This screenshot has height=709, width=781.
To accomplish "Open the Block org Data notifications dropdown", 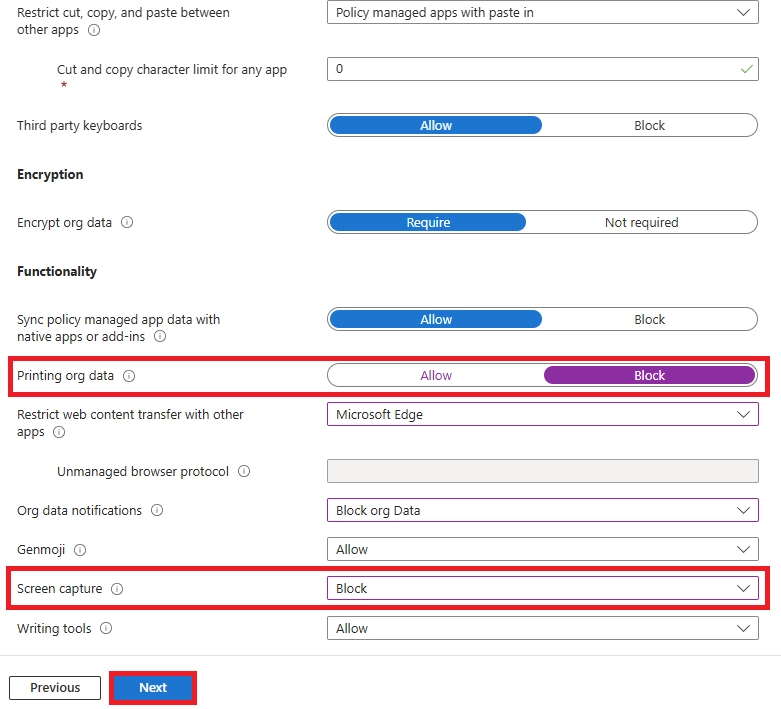I will pos(543,510).
